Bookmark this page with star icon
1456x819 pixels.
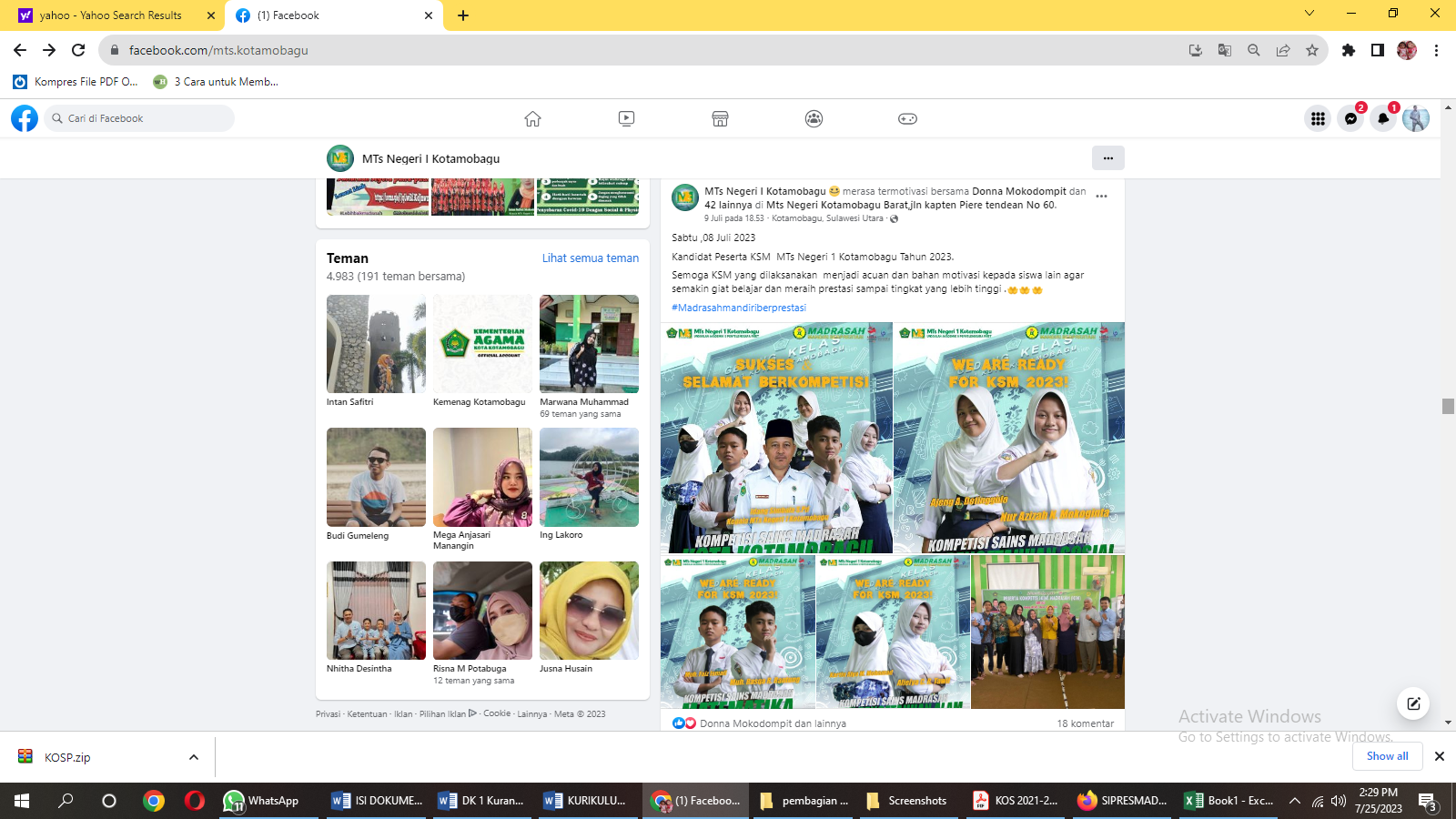(x=1312, y=50)
